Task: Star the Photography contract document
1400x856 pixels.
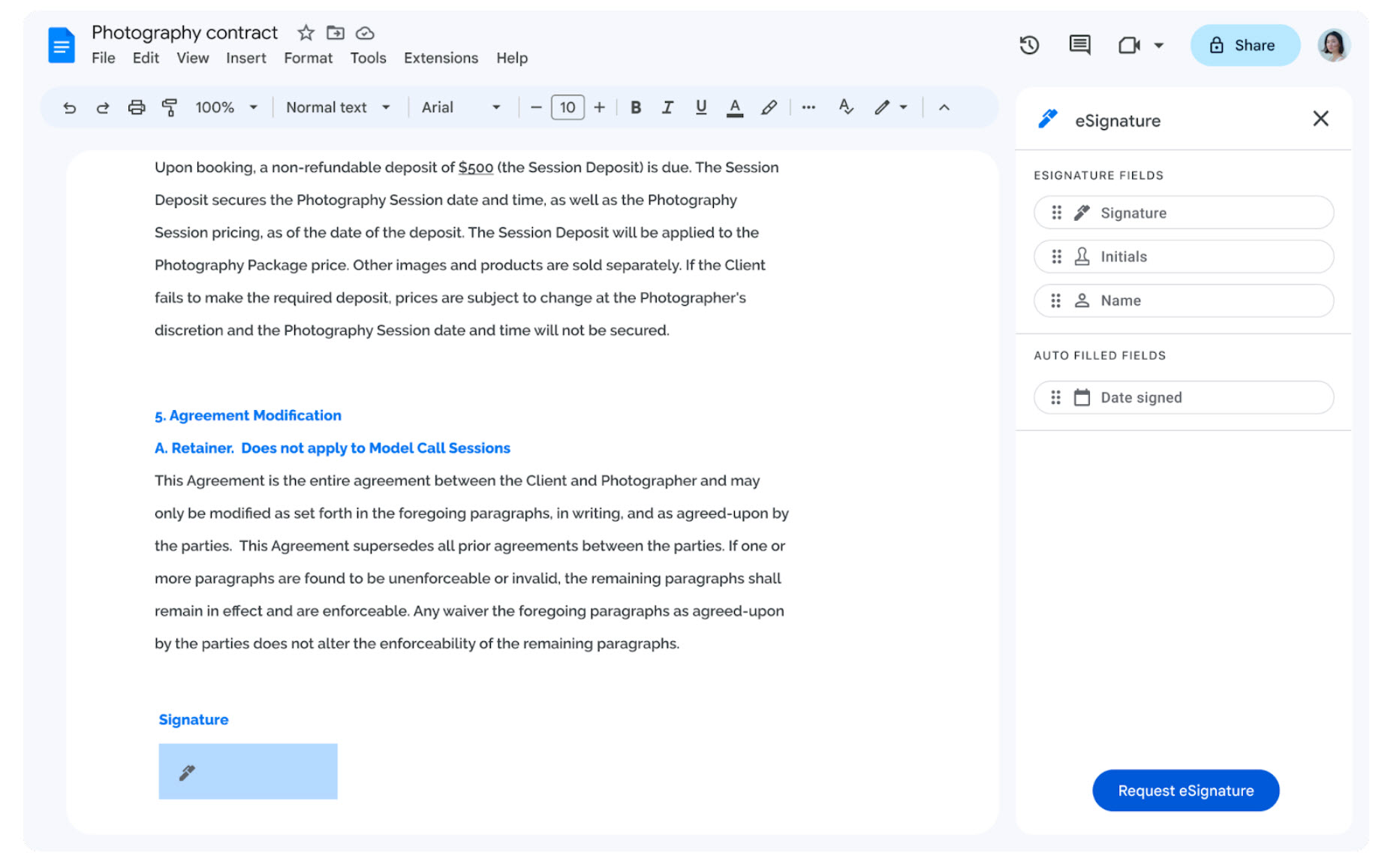Action: click(x=306, y=33)
